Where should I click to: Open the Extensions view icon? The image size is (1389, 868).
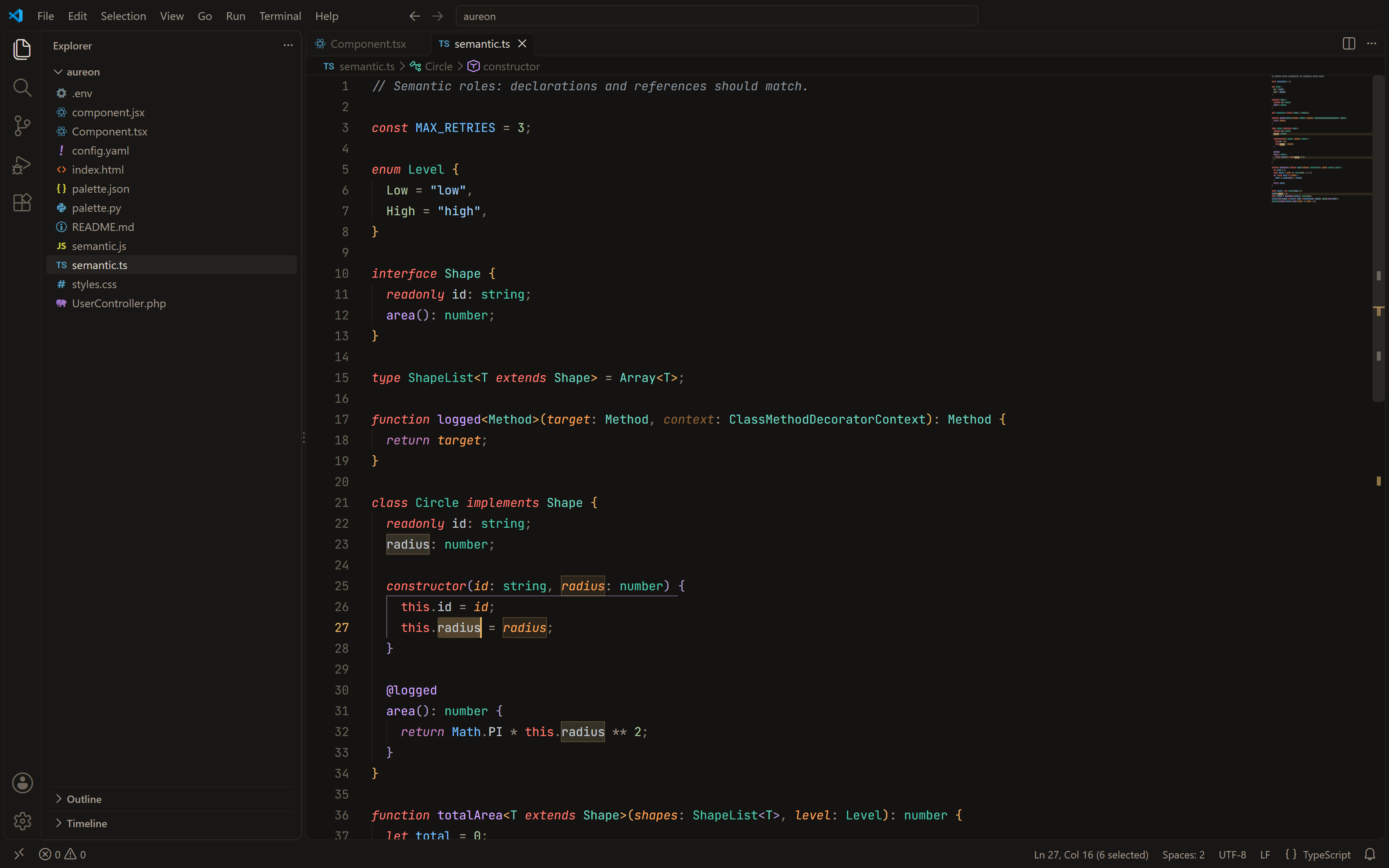[x=22, y=203]
